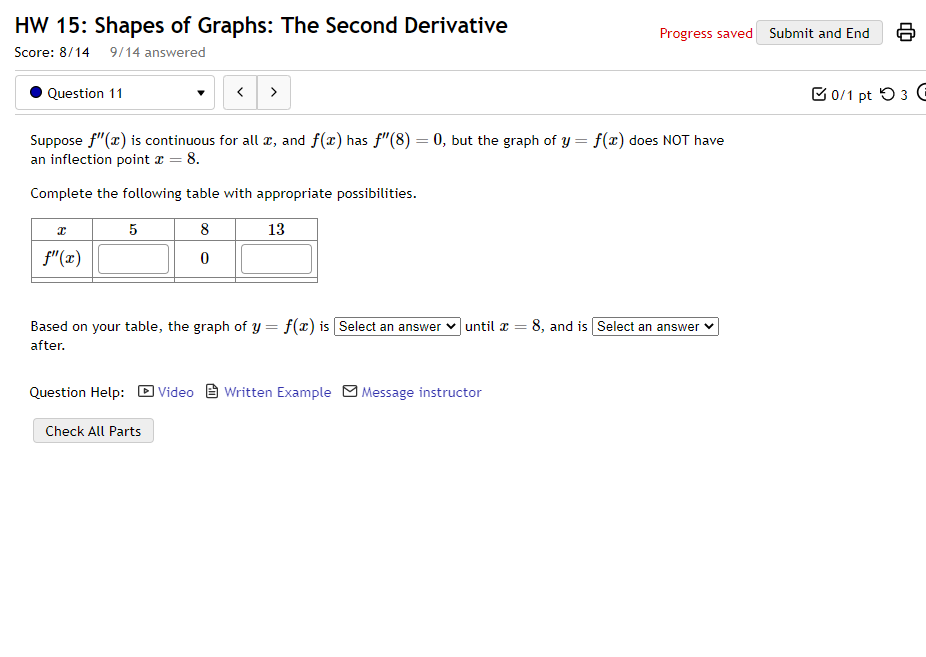Click the next question arrow

pos(273,92)
